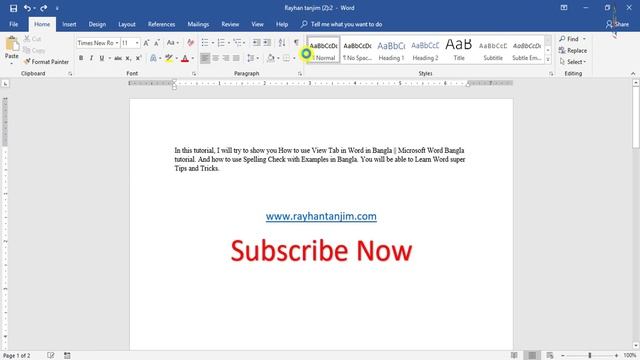
Task: Toggle the Print Layout view button
Action: coord(532,356)
